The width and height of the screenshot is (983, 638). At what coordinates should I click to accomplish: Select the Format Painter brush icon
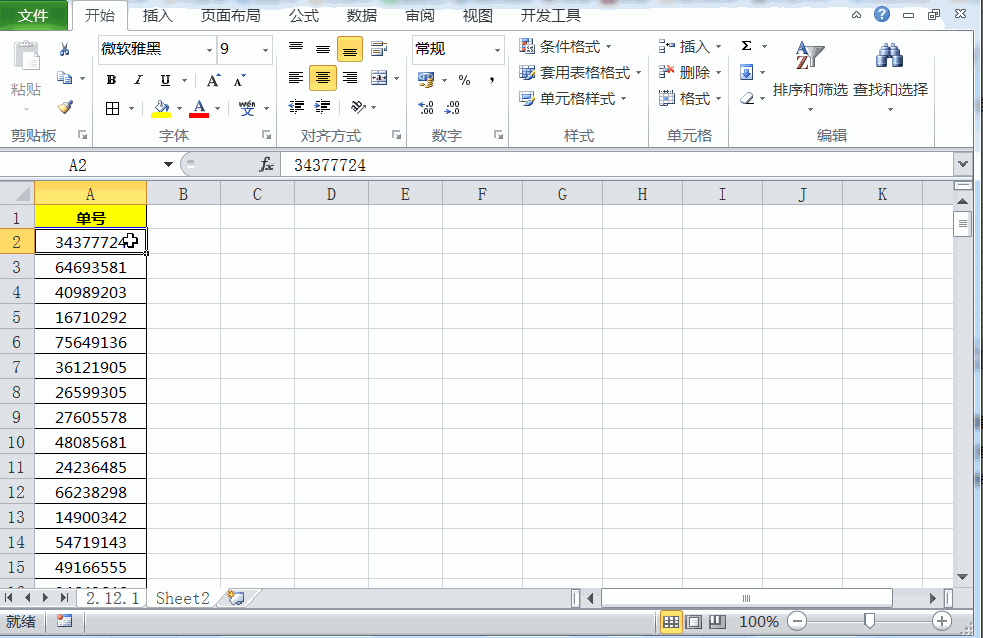(x=65, y=107)
